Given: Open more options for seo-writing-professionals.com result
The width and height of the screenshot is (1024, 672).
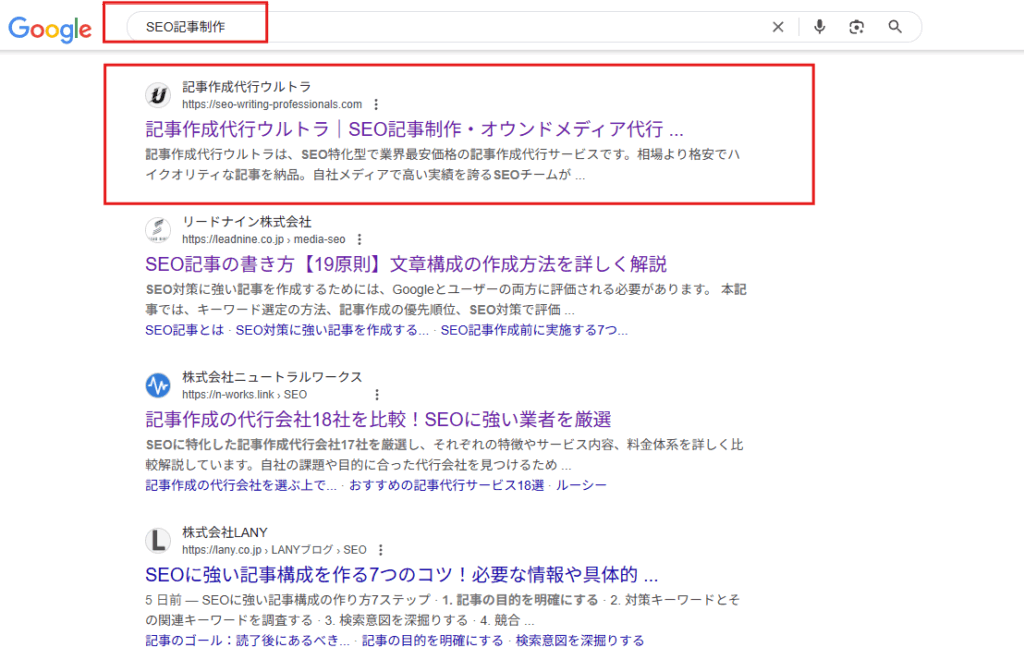Looking at the screenshot, I should [x=376, y=104].
